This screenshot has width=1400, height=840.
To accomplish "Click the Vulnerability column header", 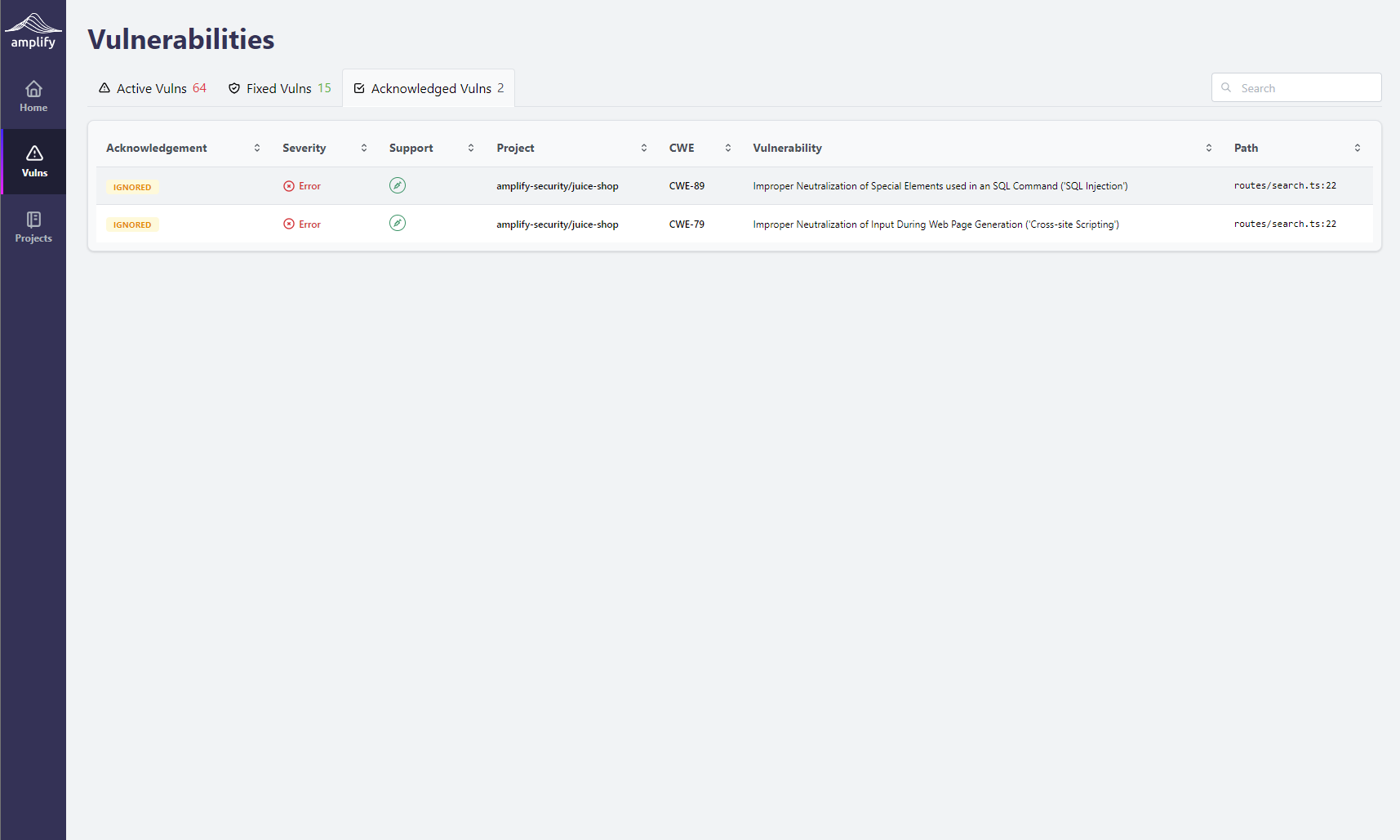I will (788, 148).
